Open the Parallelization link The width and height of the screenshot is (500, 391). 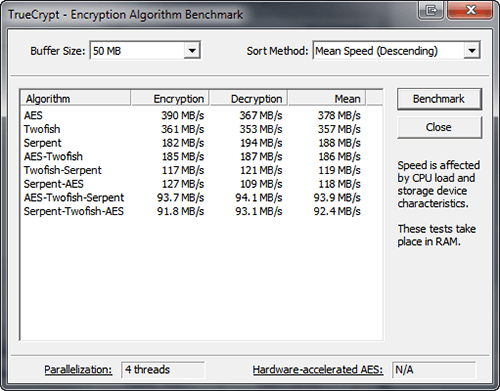tap(78, 370)
